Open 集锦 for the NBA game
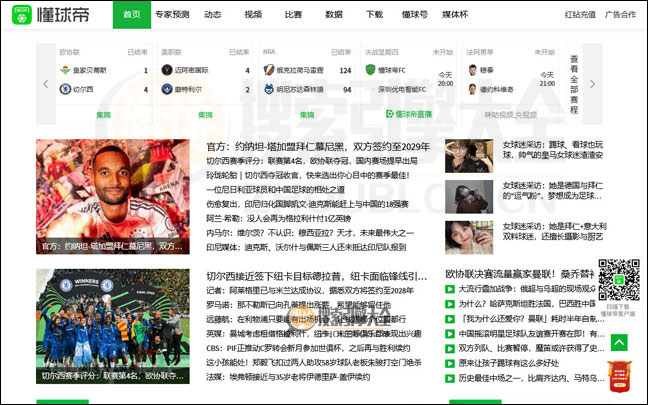648x405 pixels. 307,115
